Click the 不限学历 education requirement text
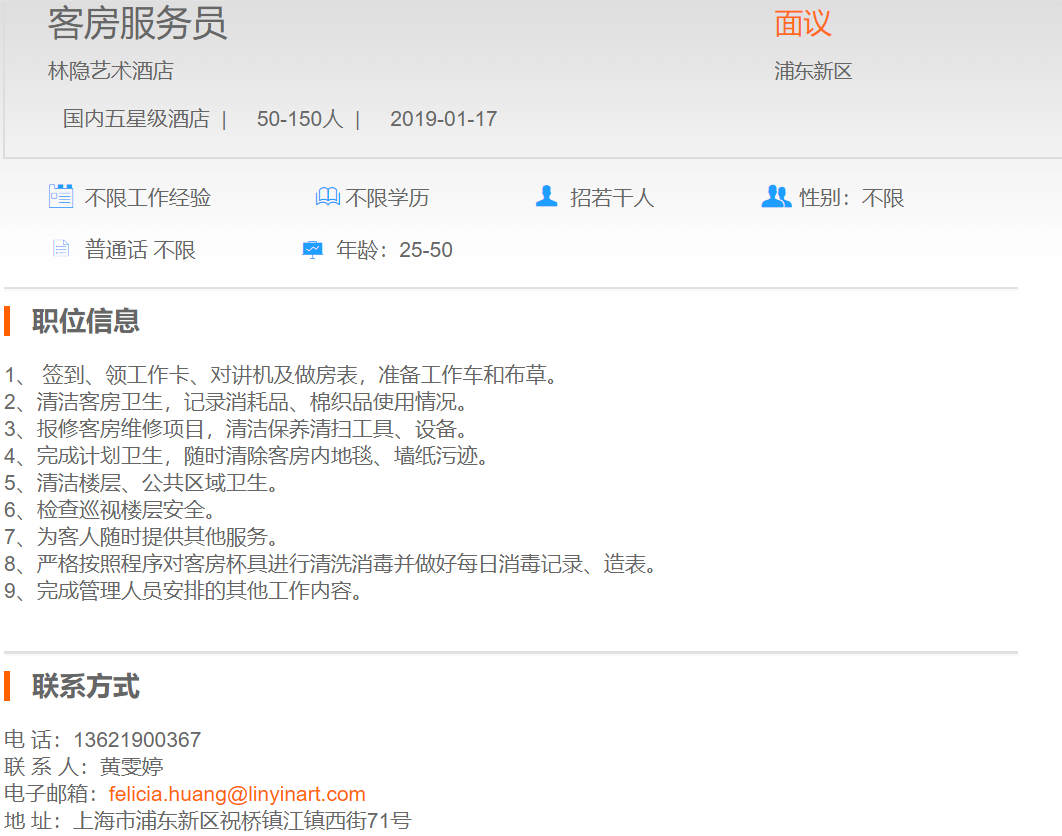 tap(387, 198)
